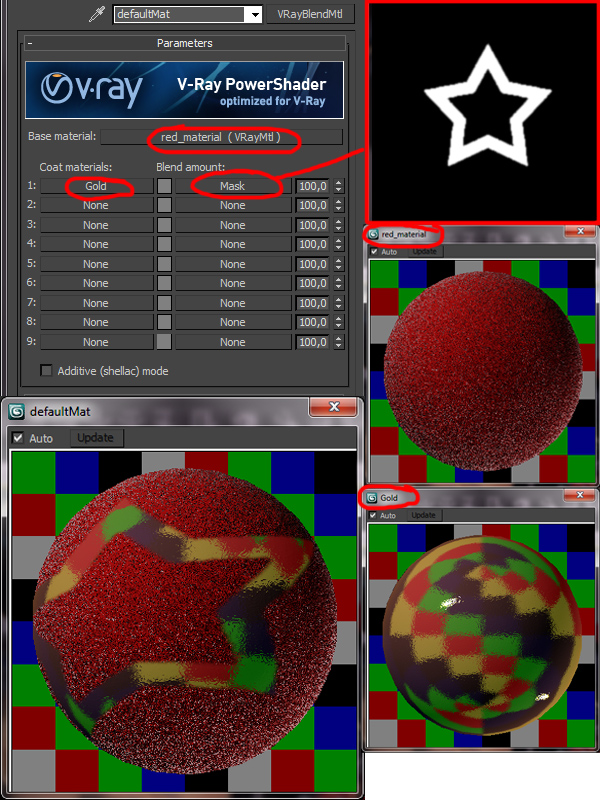This screenshot has height=800, width=600.
Task: Close the defaultMat preview window
Action: click(x=332, y=409)
